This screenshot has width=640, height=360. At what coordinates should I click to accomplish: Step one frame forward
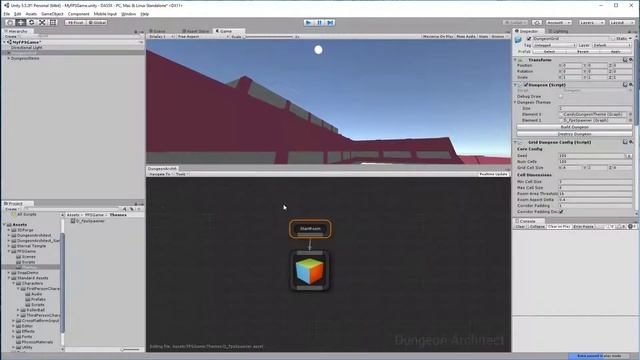[330, 22]
